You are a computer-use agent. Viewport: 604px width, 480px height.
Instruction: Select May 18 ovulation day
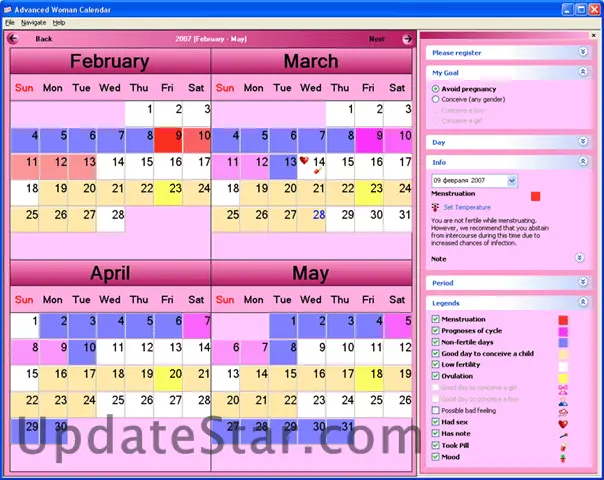[x=369, y=378]
